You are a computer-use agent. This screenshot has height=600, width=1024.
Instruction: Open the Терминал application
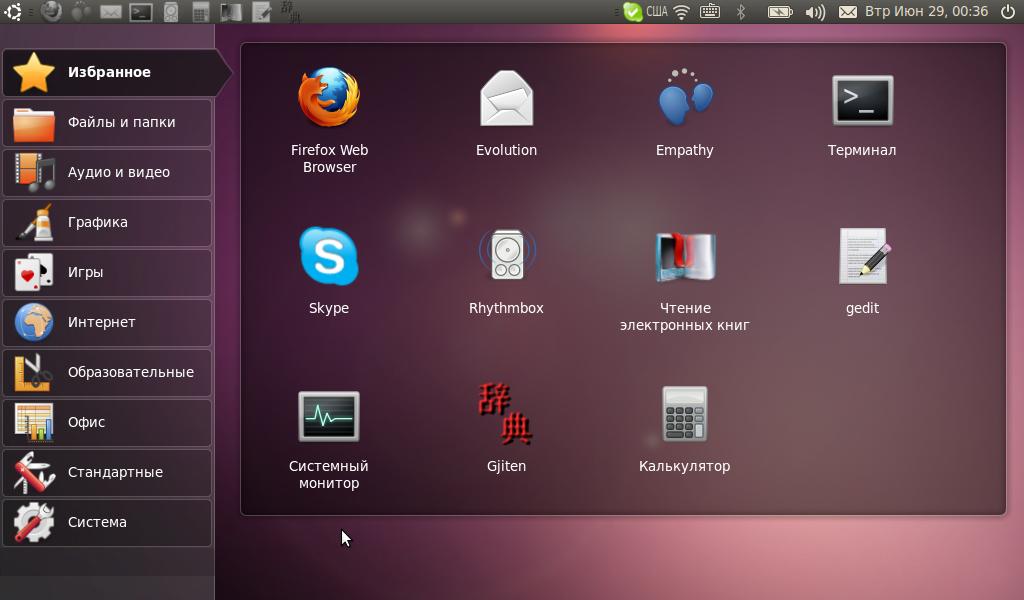click(862, 100)
